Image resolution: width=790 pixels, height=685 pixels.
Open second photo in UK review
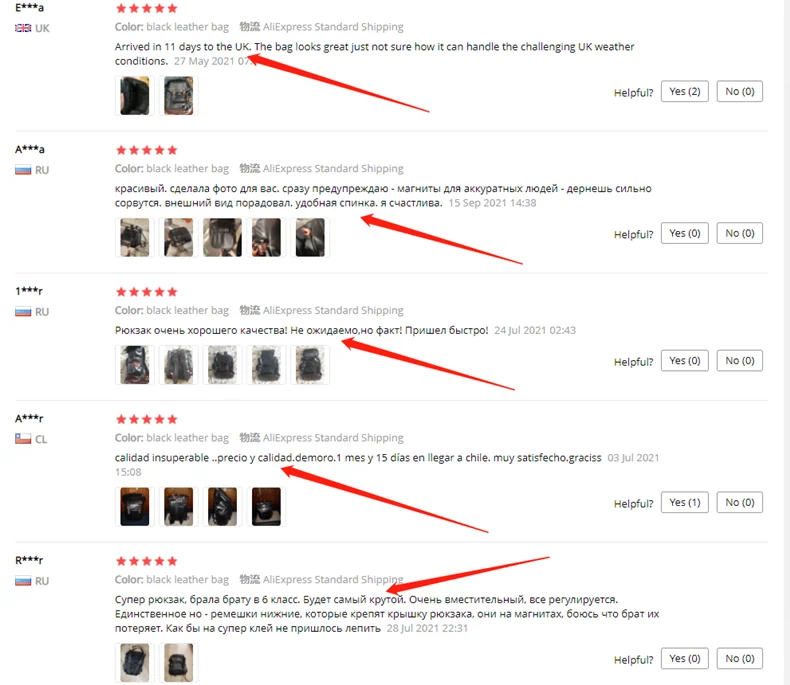point(178,96)
